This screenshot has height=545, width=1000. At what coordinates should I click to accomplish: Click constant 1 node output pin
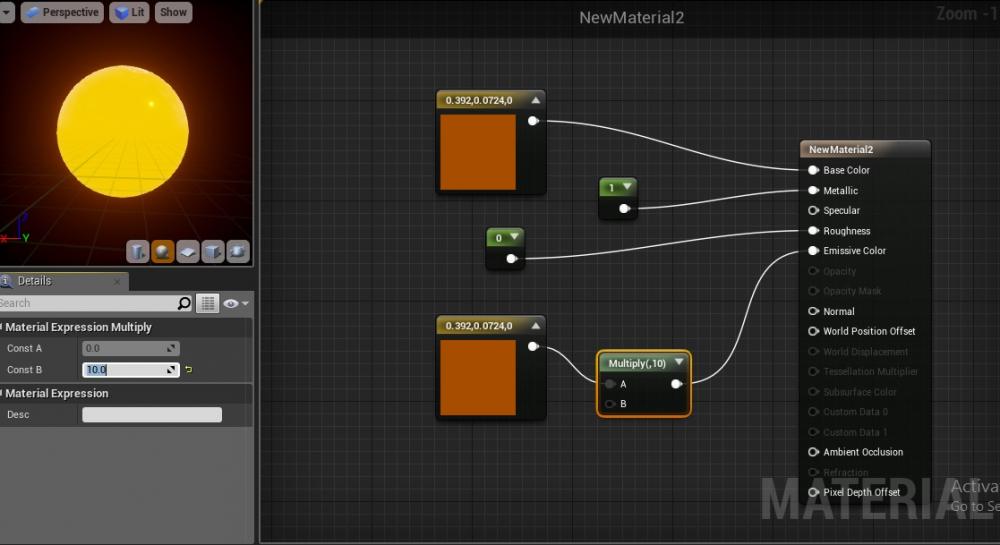pos(624,208)
